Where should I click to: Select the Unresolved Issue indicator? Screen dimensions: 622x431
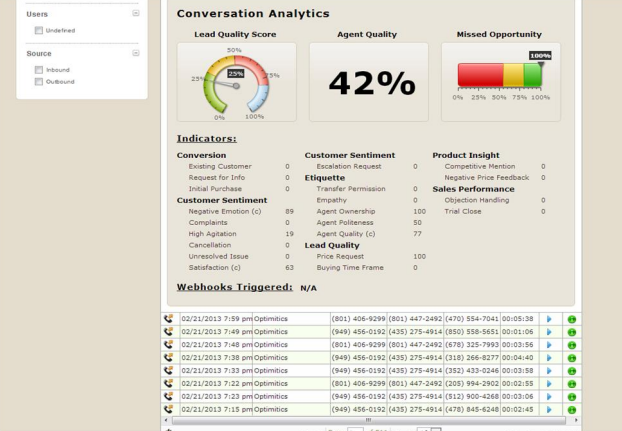pyautogui.click(x=218, y=257)
